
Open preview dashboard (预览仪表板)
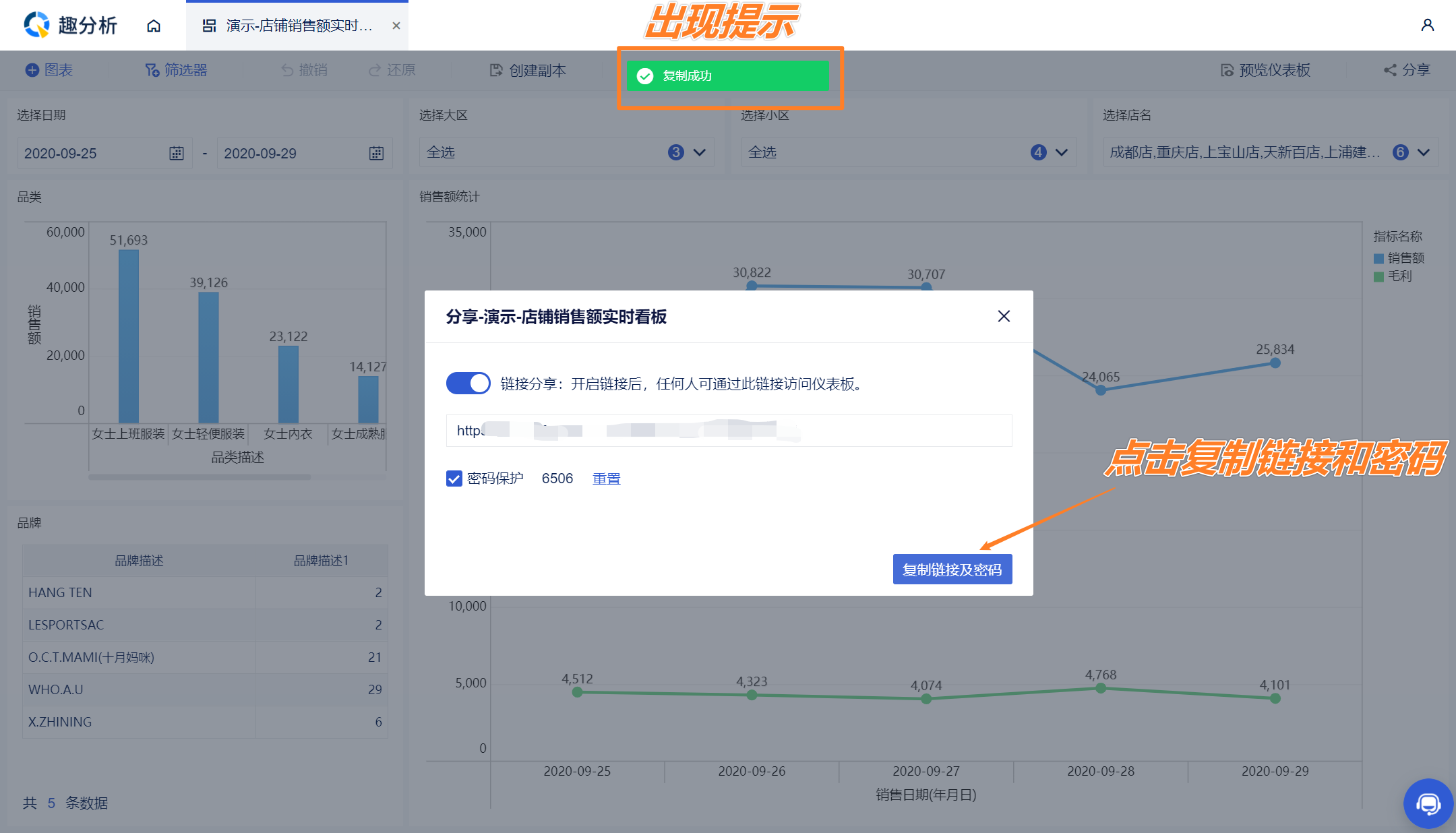tap(1265, 70)
